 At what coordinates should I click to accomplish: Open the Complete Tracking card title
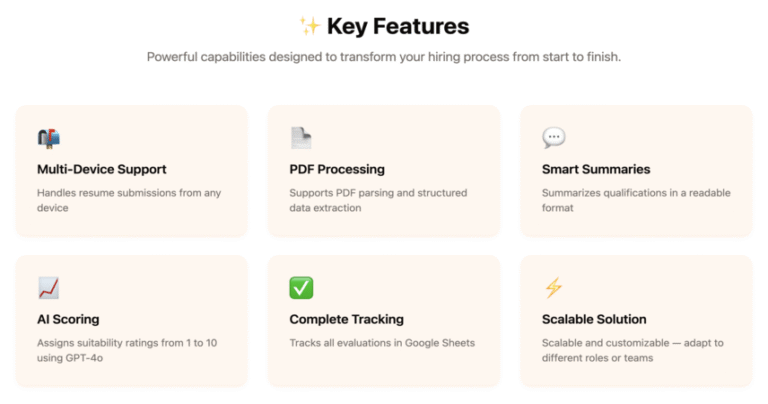tap(346, 319)
